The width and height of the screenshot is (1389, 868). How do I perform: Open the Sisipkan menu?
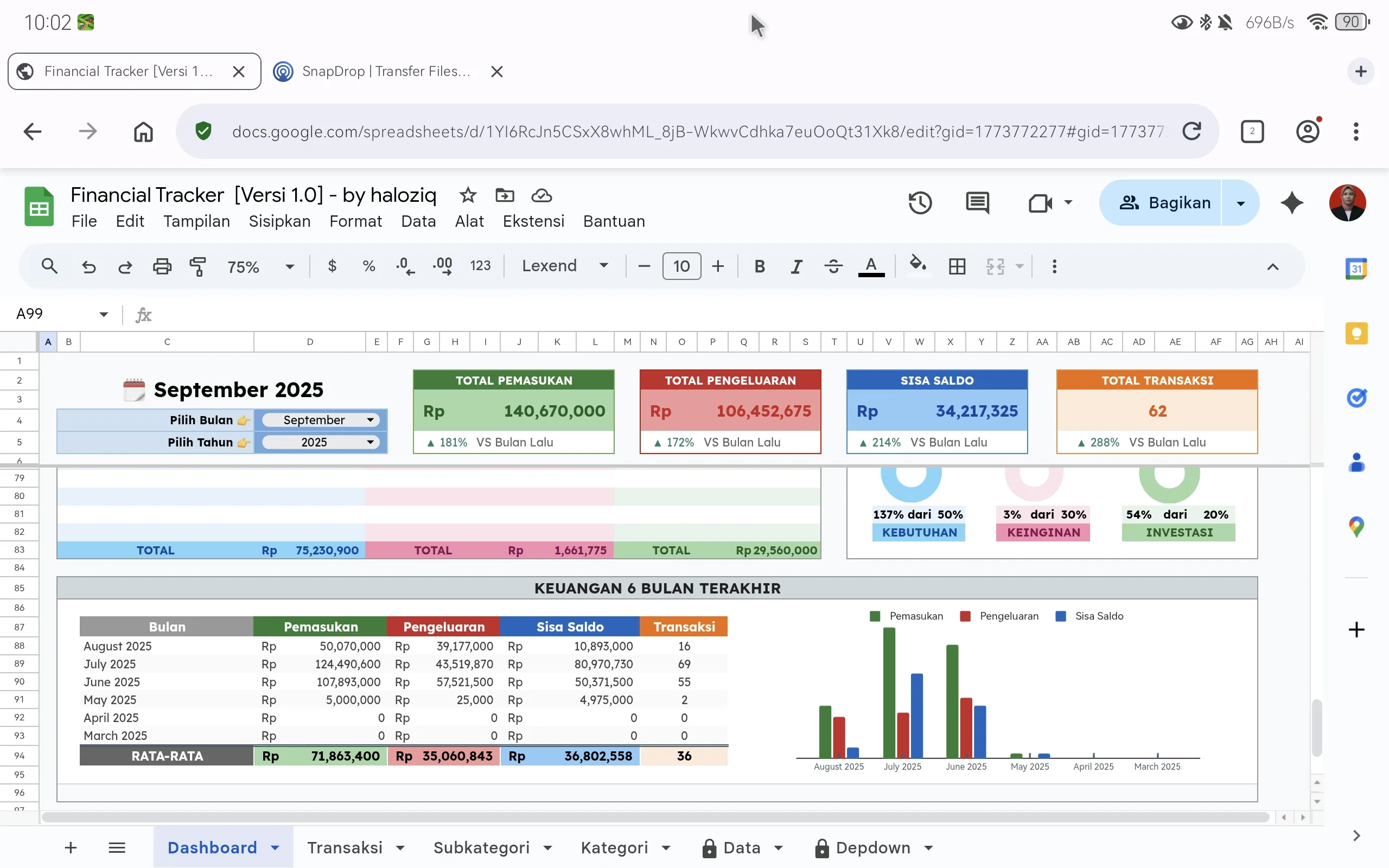tap(279, 221)
